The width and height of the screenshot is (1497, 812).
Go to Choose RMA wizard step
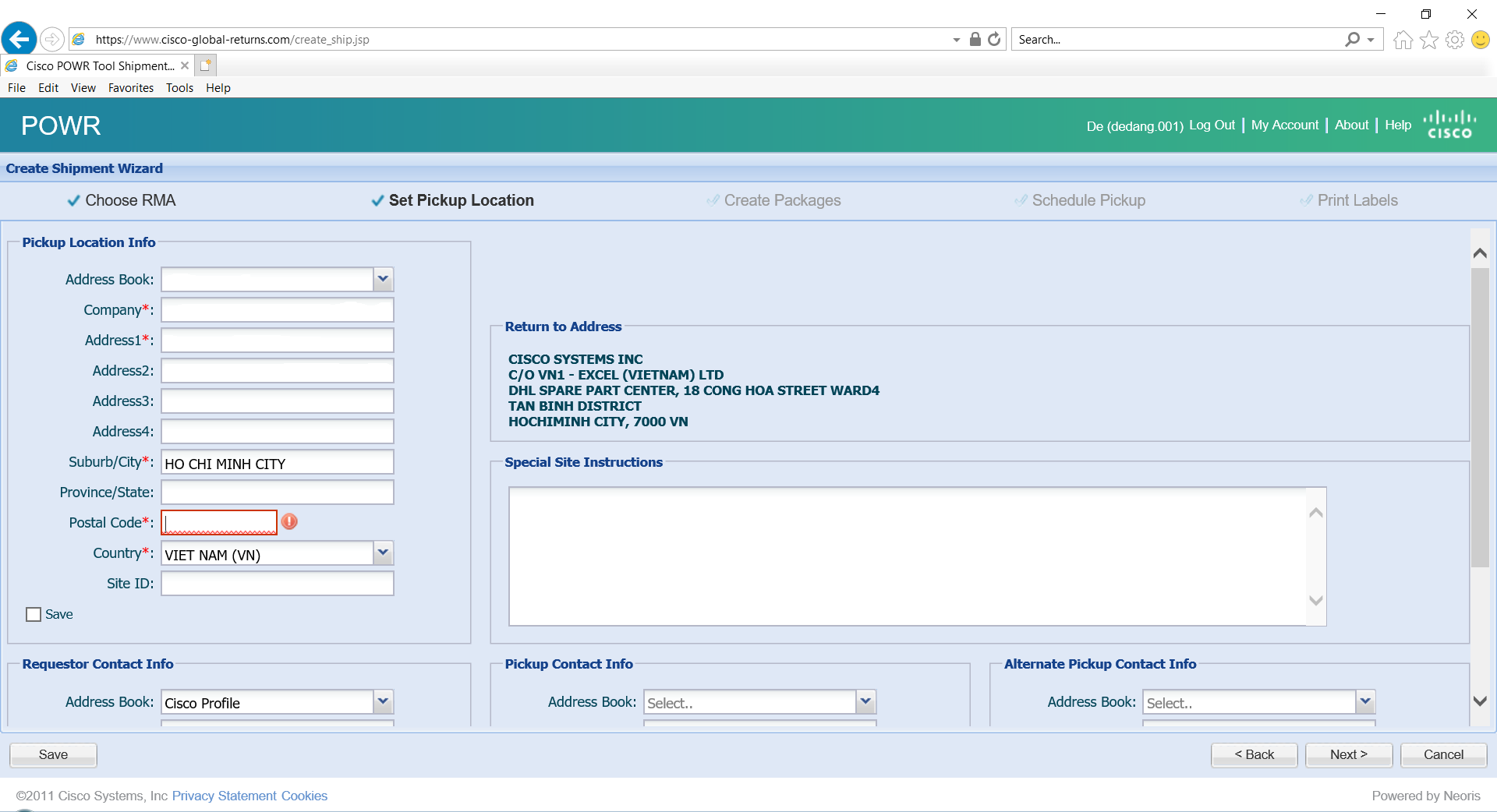(122, 200)
